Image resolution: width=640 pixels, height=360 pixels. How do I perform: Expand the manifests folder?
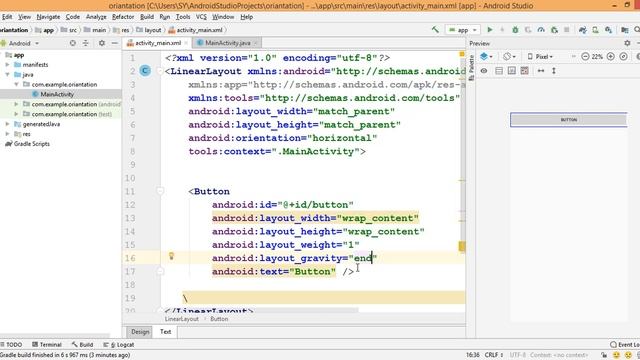(7, 64)
